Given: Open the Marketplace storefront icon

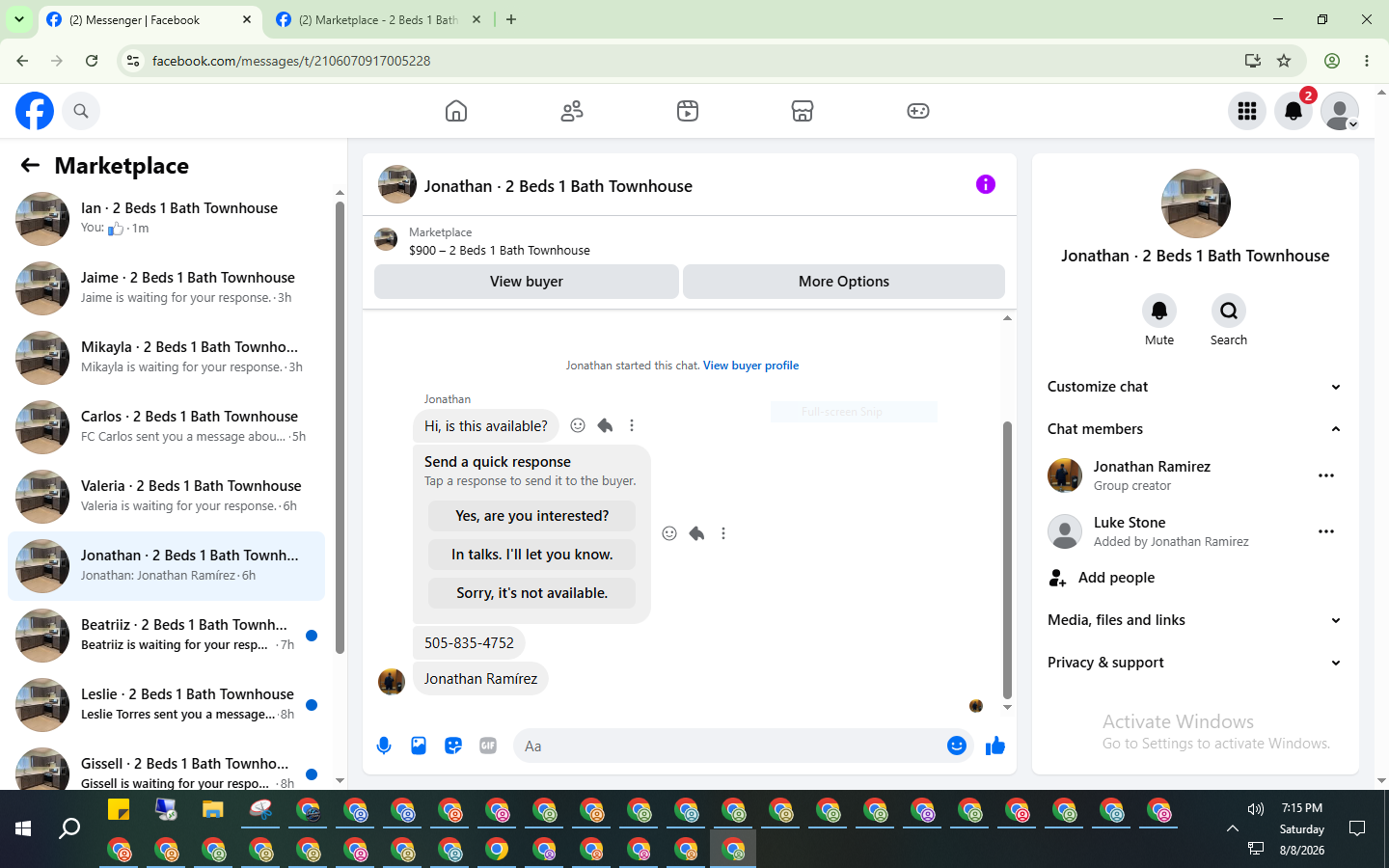Looking at the screenshot, I should [803, 111].
